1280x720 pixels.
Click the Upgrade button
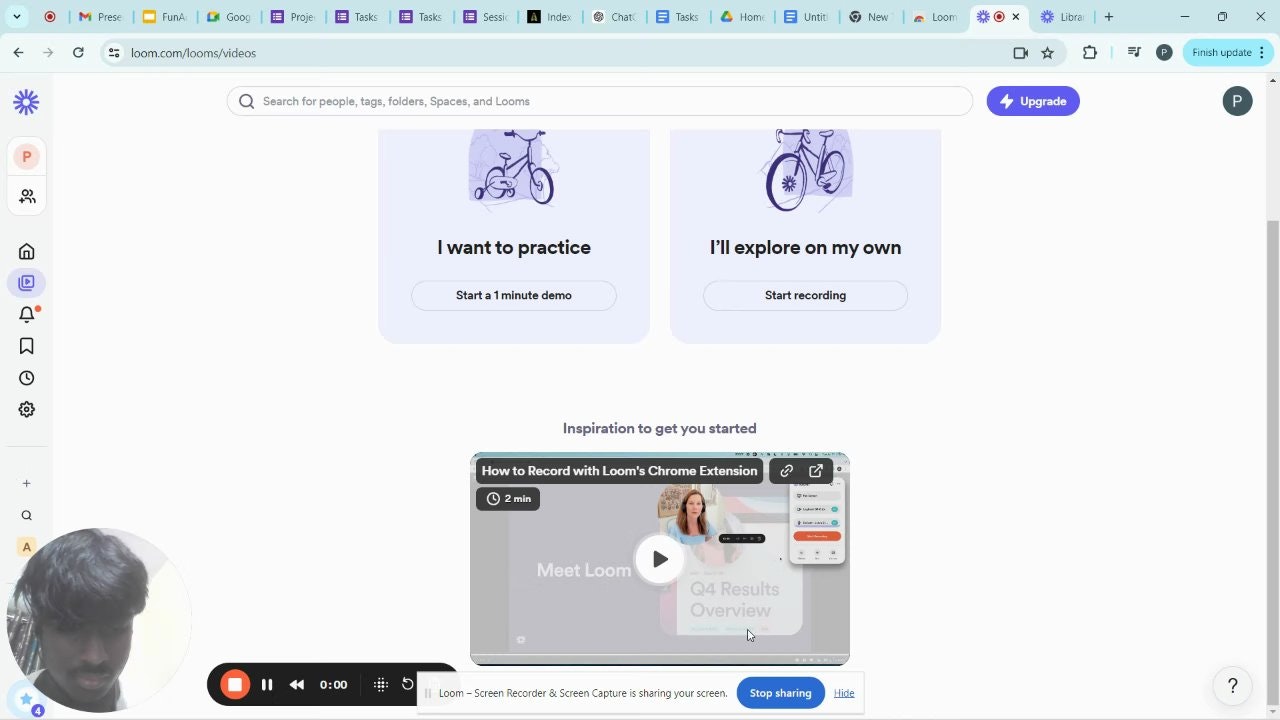click(1033, 101)
